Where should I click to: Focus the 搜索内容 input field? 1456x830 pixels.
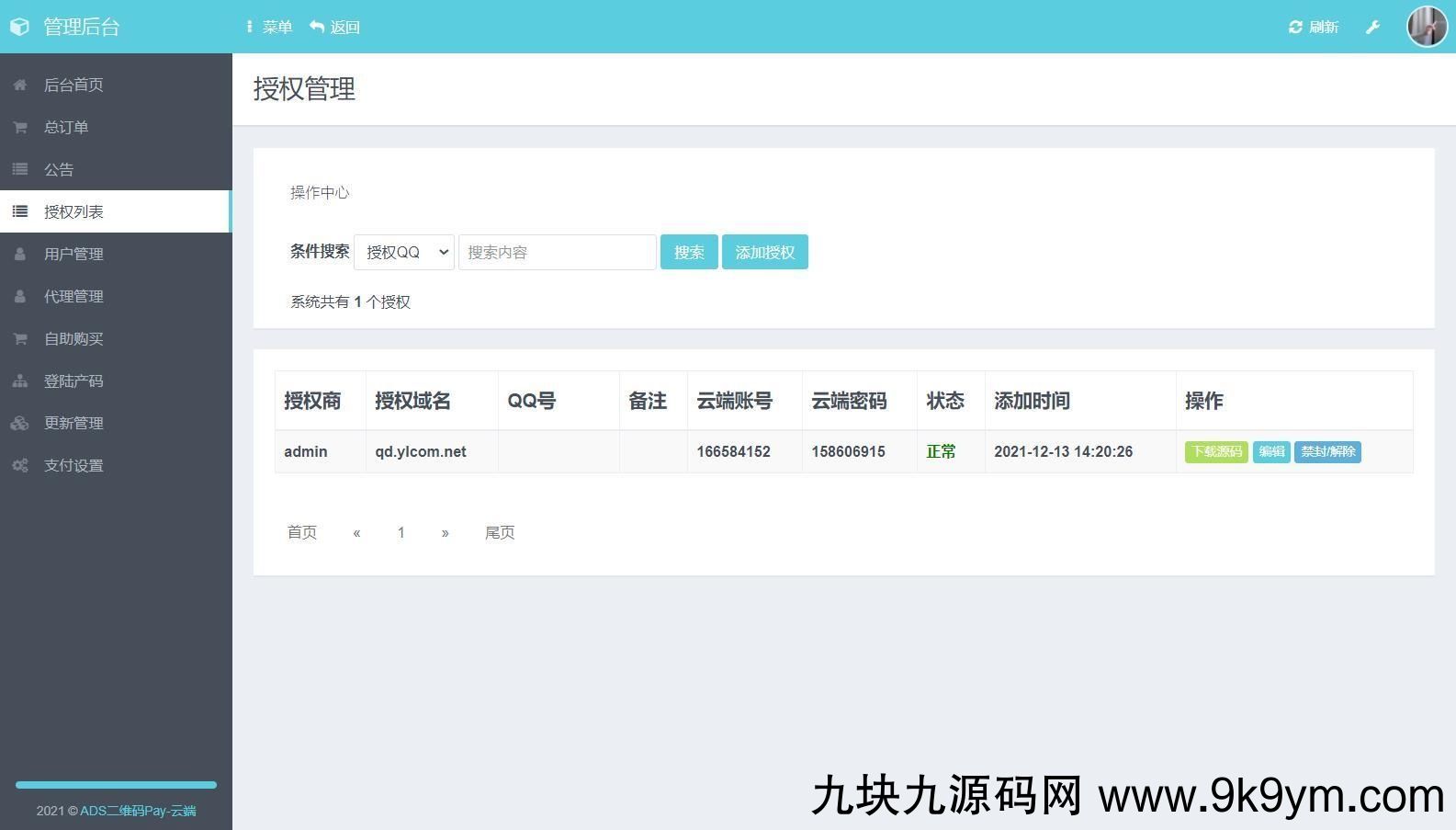point(557,252)
